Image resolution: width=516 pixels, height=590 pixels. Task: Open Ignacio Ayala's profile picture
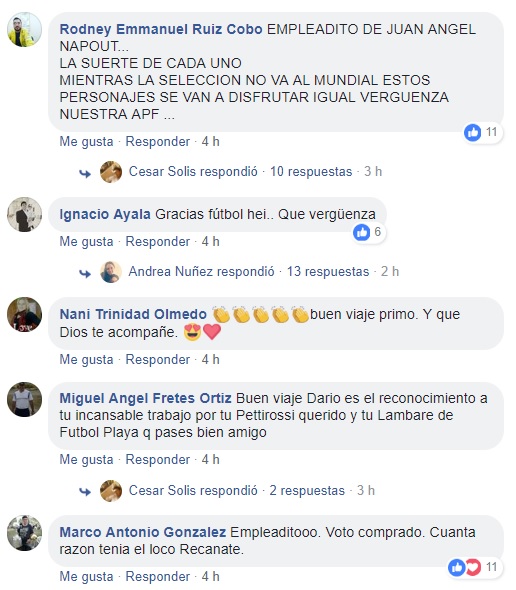(24, 214)
